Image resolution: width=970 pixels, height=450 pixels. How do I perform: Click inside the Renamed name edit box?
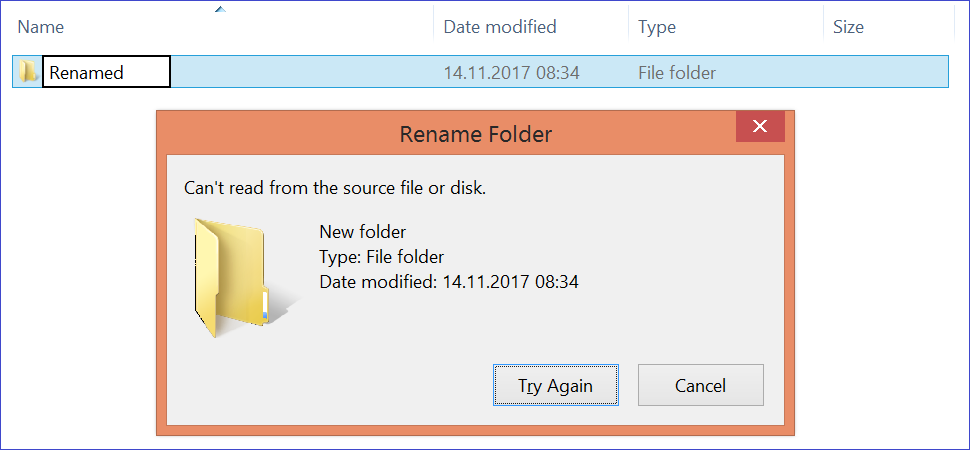[x=106, y=72]
